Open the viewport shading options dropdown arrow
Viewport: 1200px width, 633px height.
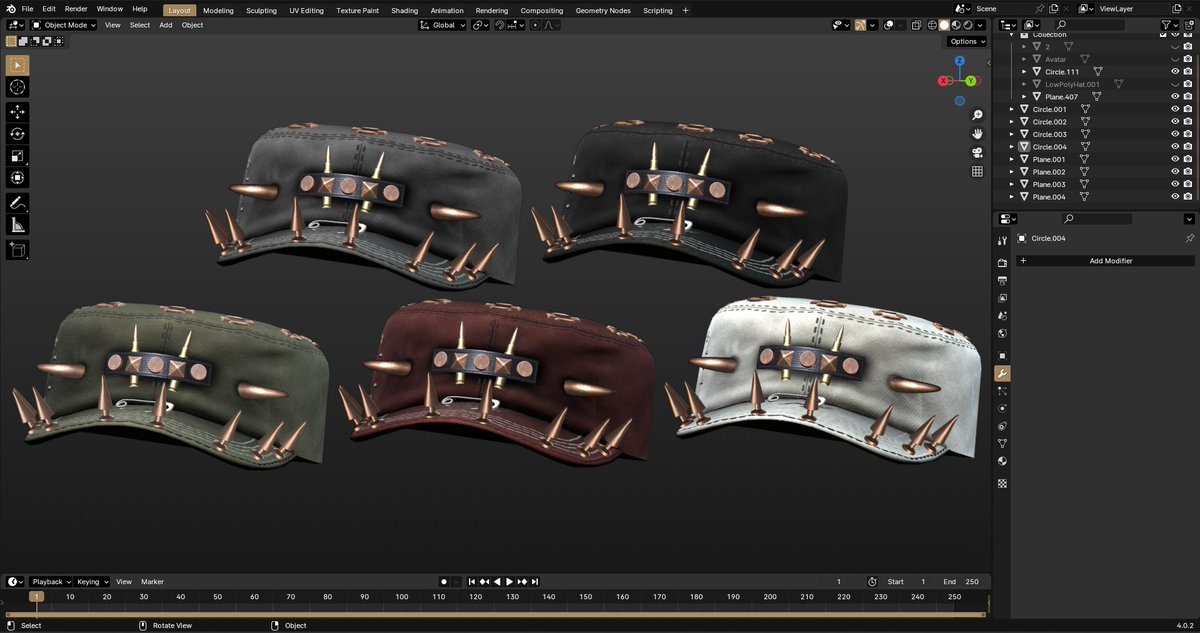pyautogui.click(x=981, y=25)
